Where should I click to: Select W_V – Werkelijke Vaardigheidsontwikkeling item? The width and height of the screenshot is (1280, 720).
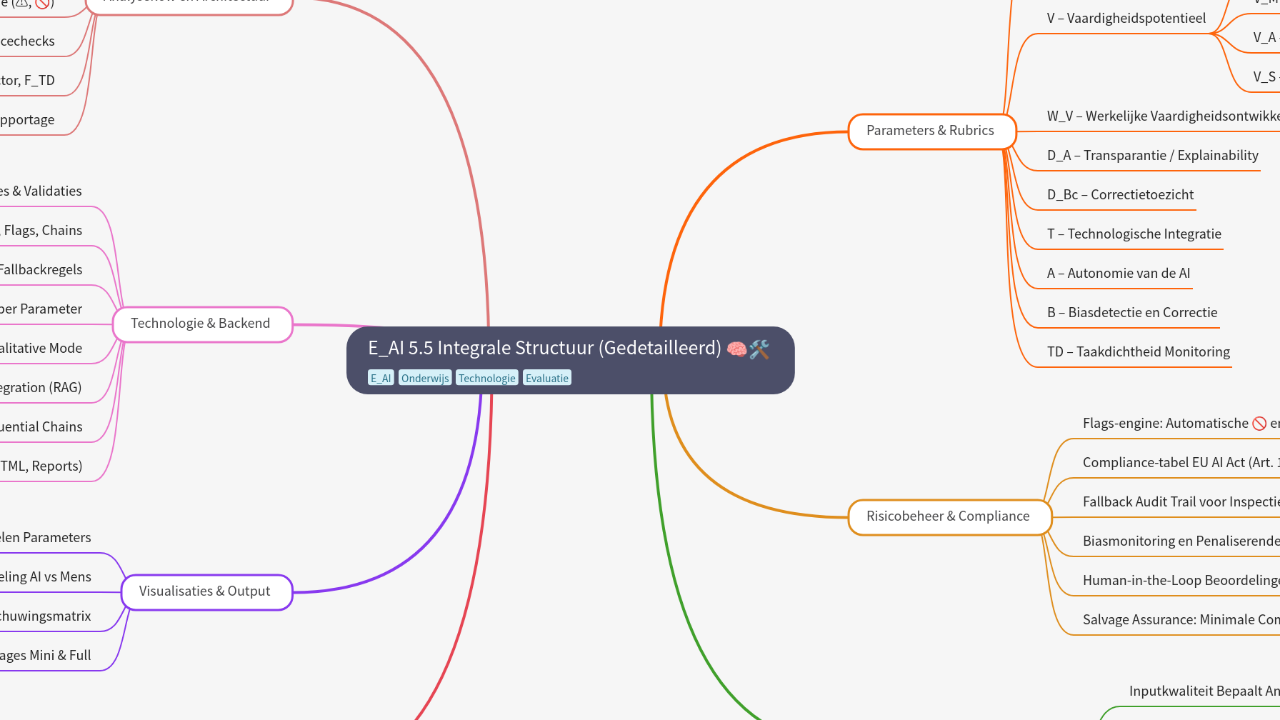(1163, 116)
